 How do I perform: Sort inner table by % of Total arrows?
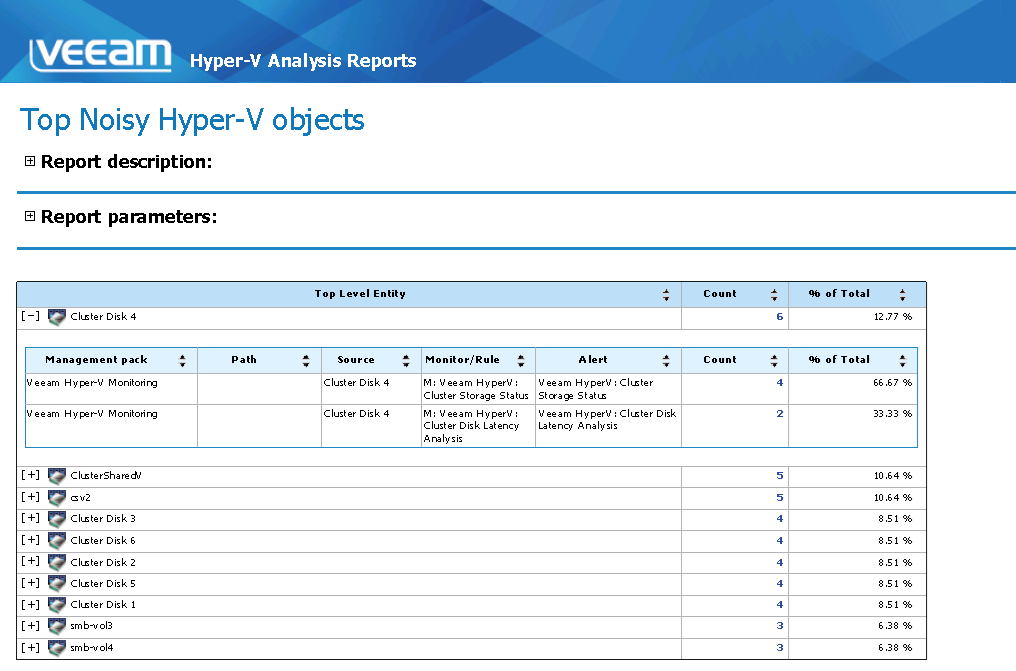[x=903, y=361]
